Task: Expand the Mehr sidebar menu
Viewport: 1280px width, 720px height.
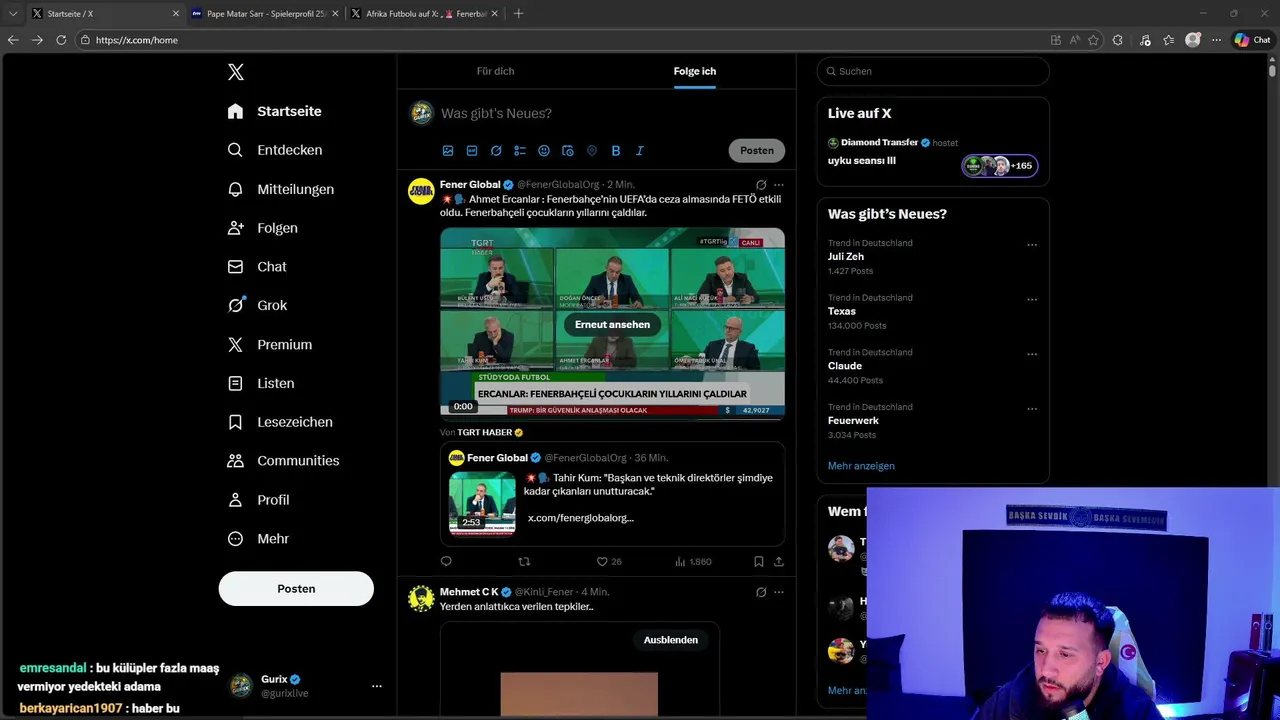Action: pyautogui.click(x=258, y=538)
